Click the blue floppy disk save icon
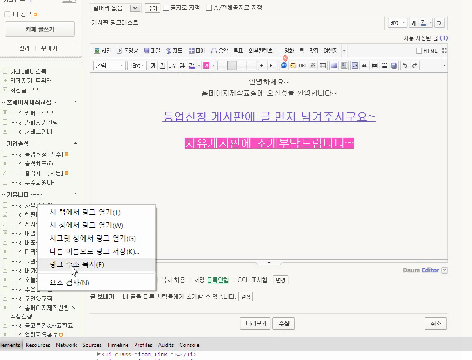 click(394, 65)
